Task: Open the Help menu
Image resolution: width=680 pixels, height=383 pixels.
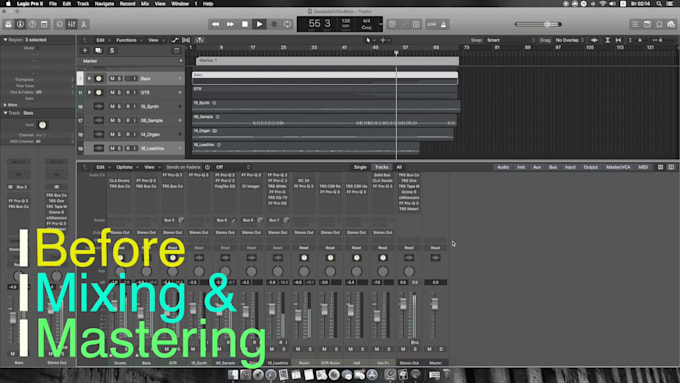Action: (x=208, y=3)
